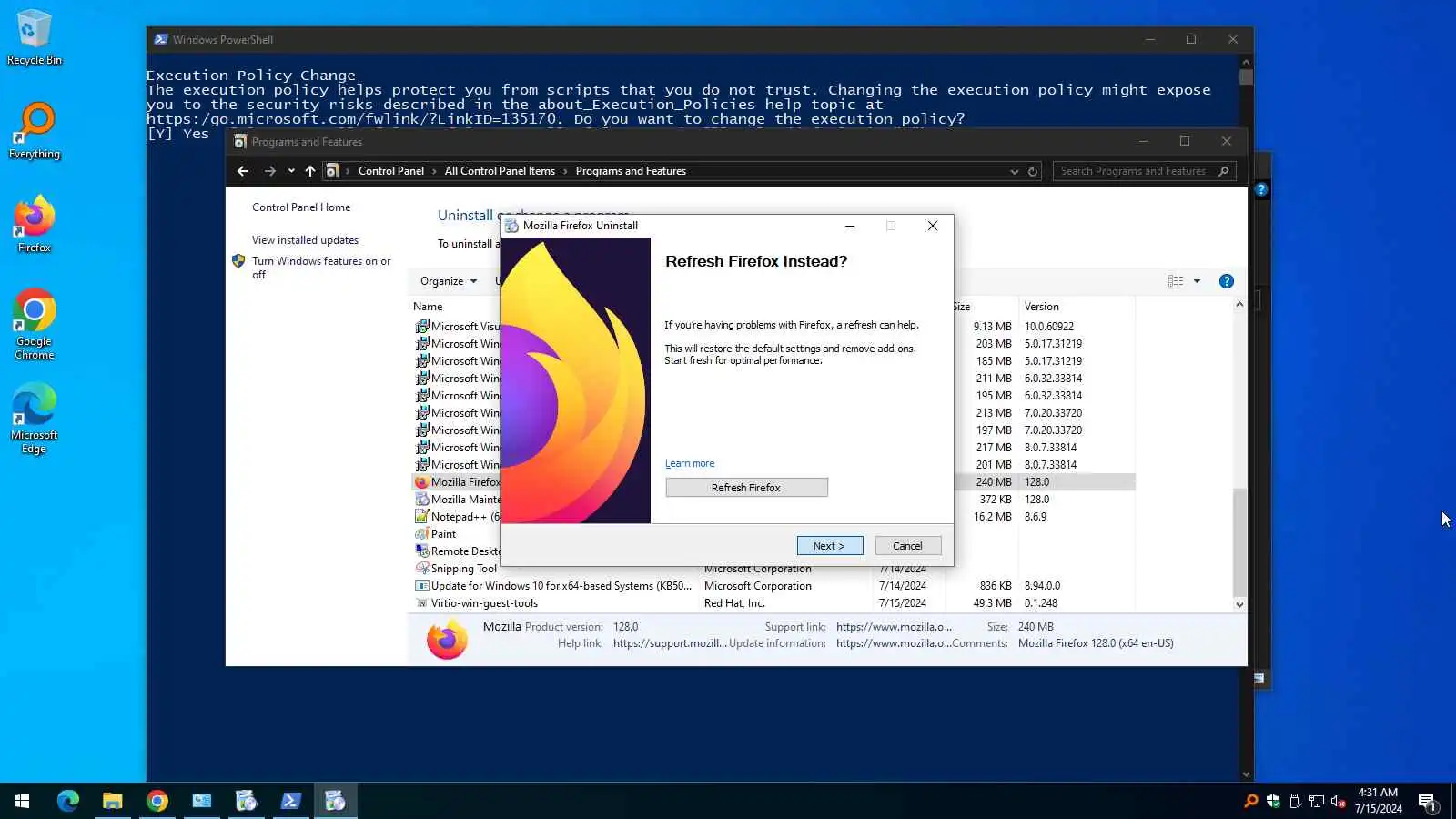Click the Programs and Features breadcrumb
This screenshot has height=819, width=1456.
631,171
